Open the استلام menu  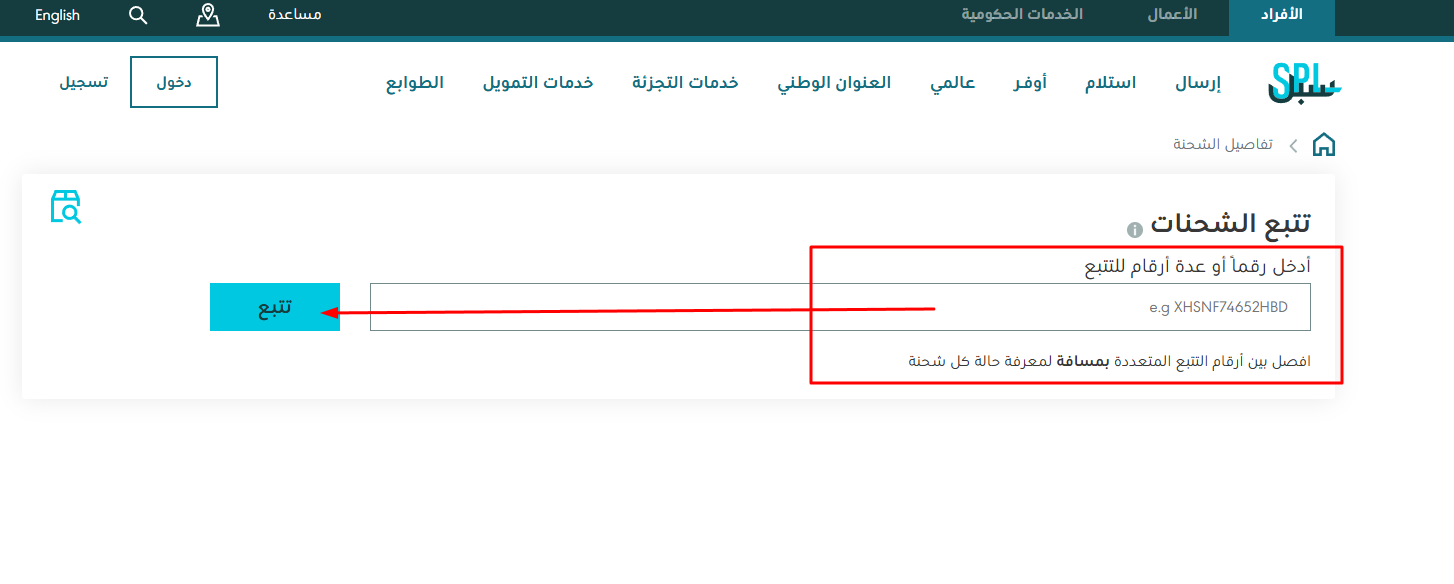pyautogui.click(x=1110, y=82)
